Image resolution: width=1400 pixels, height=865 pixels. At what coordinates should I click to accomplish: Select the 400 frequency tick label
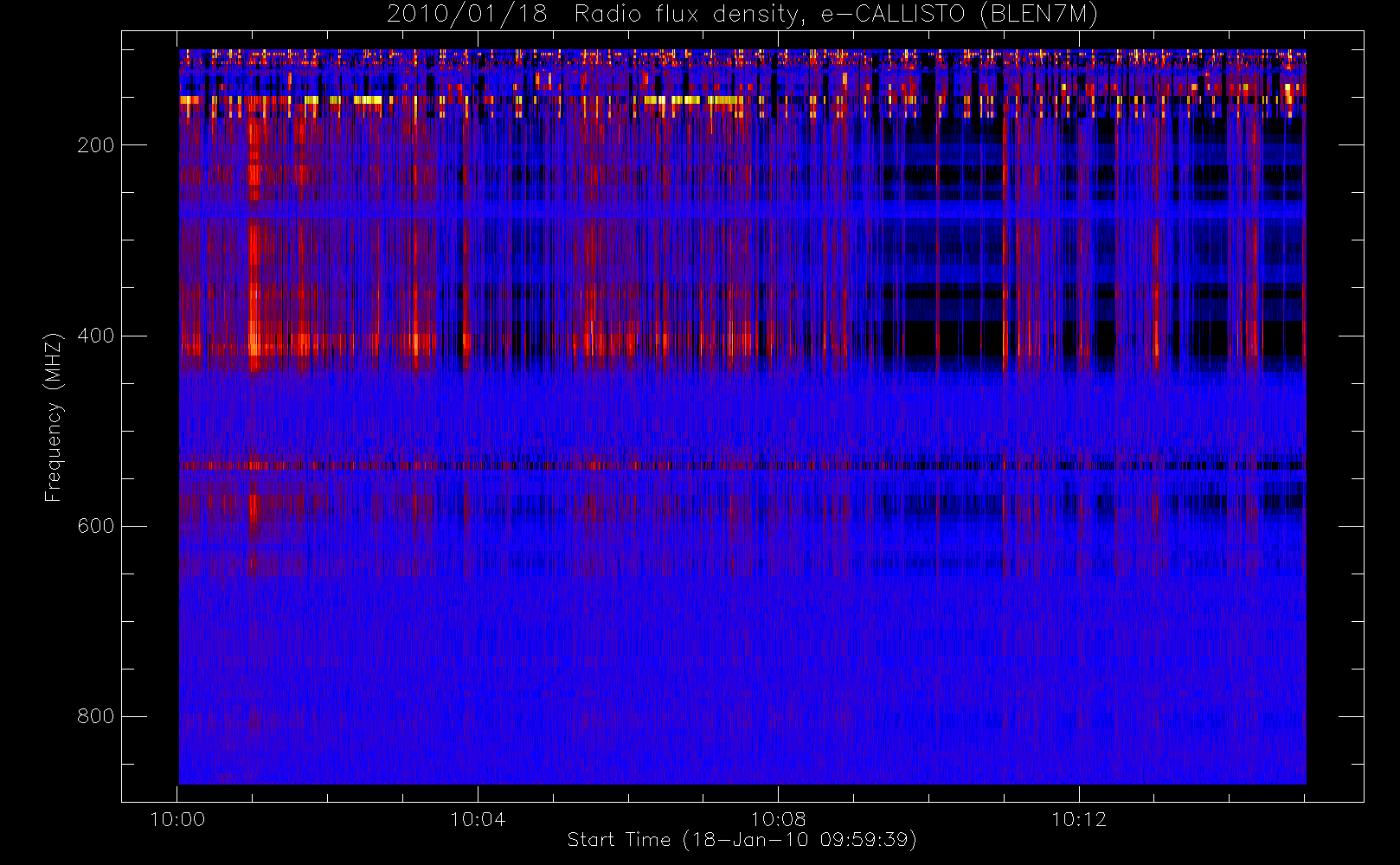point(96,336)
